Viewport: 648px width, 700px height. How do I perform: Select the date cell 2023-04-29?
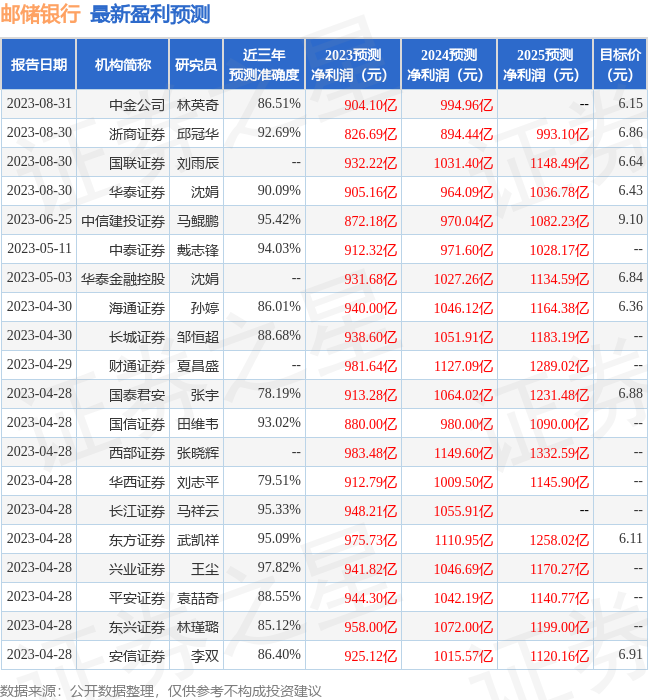tap(39, 365)
